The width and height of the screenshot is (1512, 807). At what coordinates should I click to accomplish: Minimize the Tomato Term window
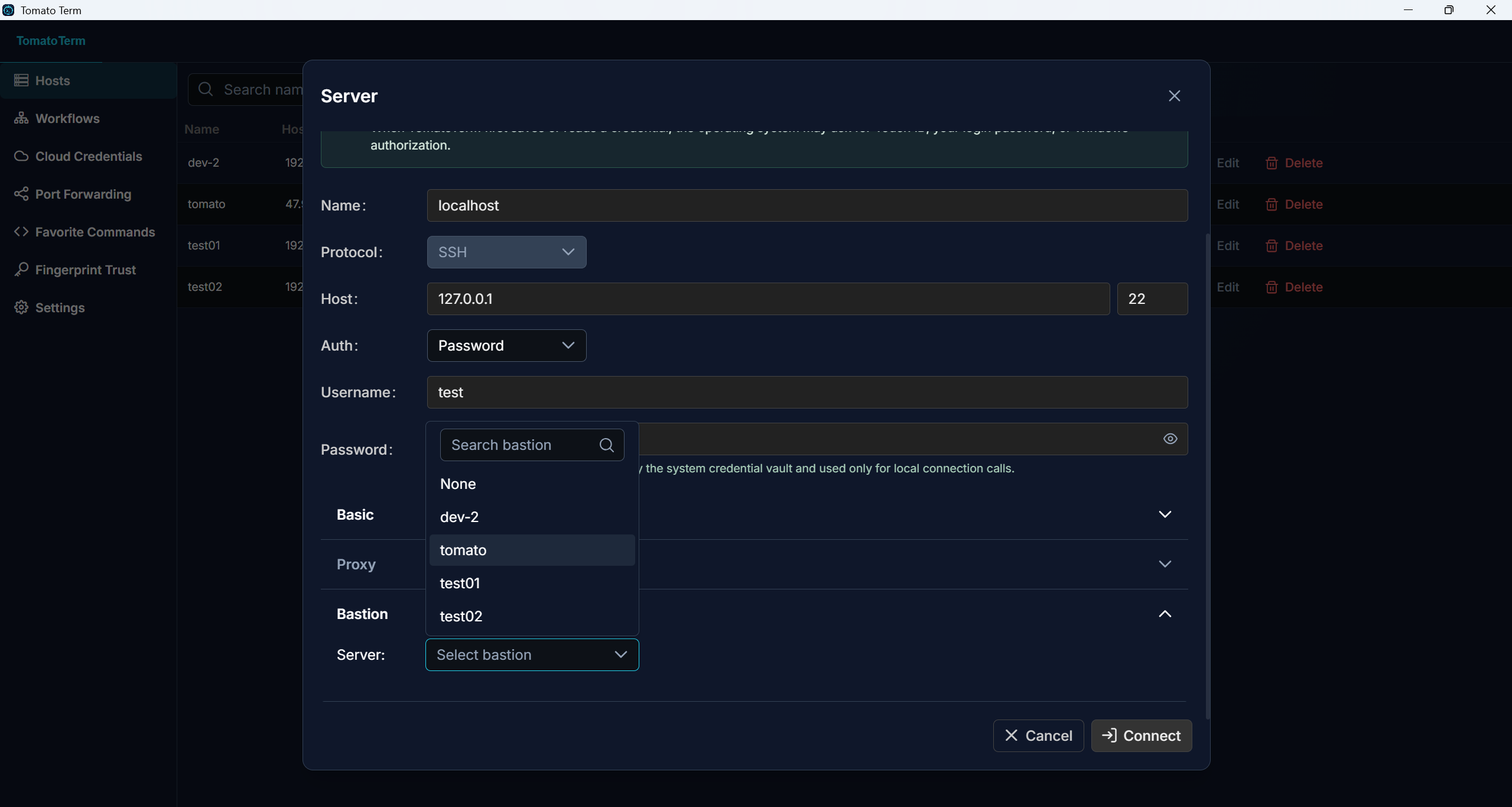(x=1408, y=10)
